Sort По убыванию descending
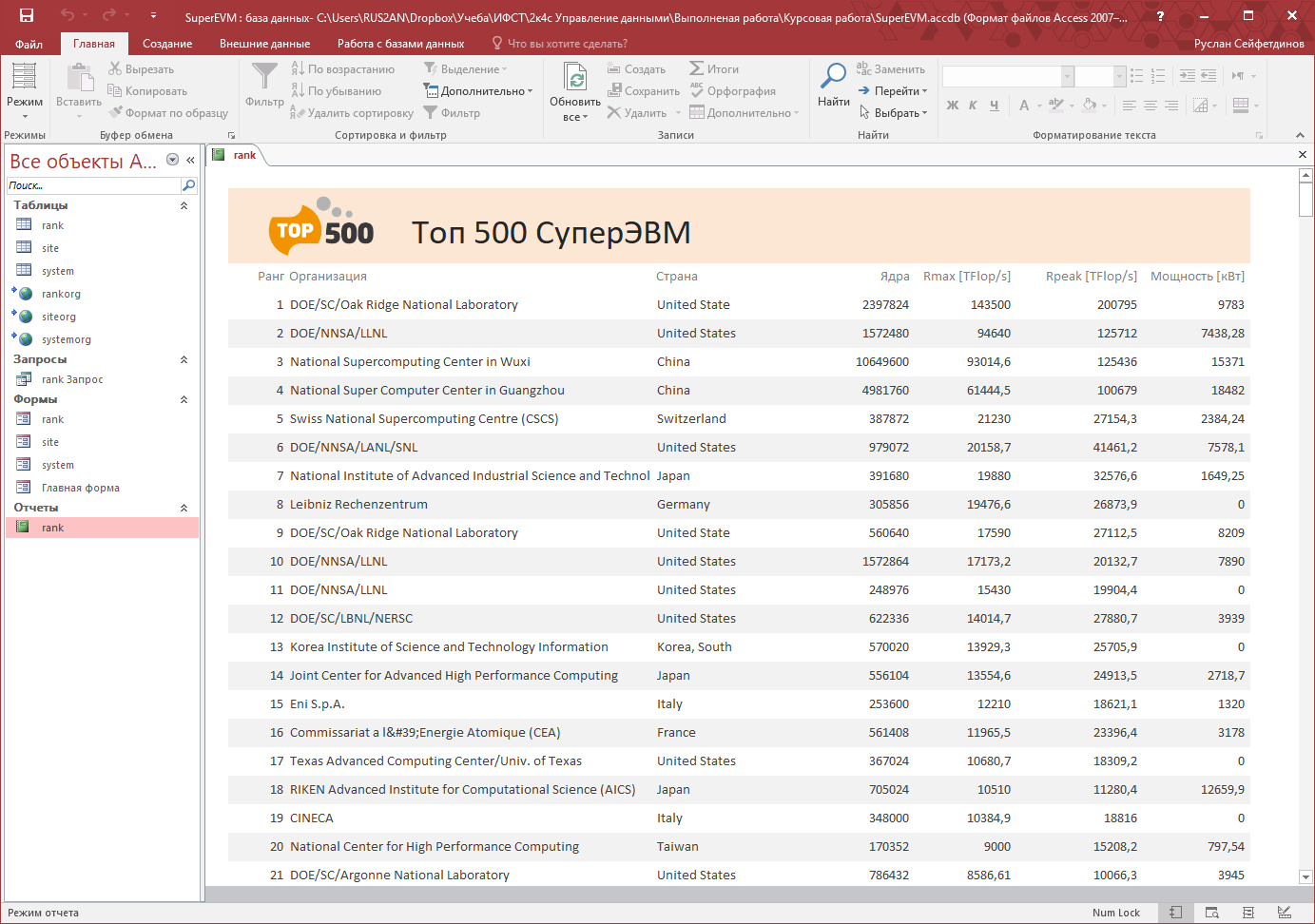 336,91
